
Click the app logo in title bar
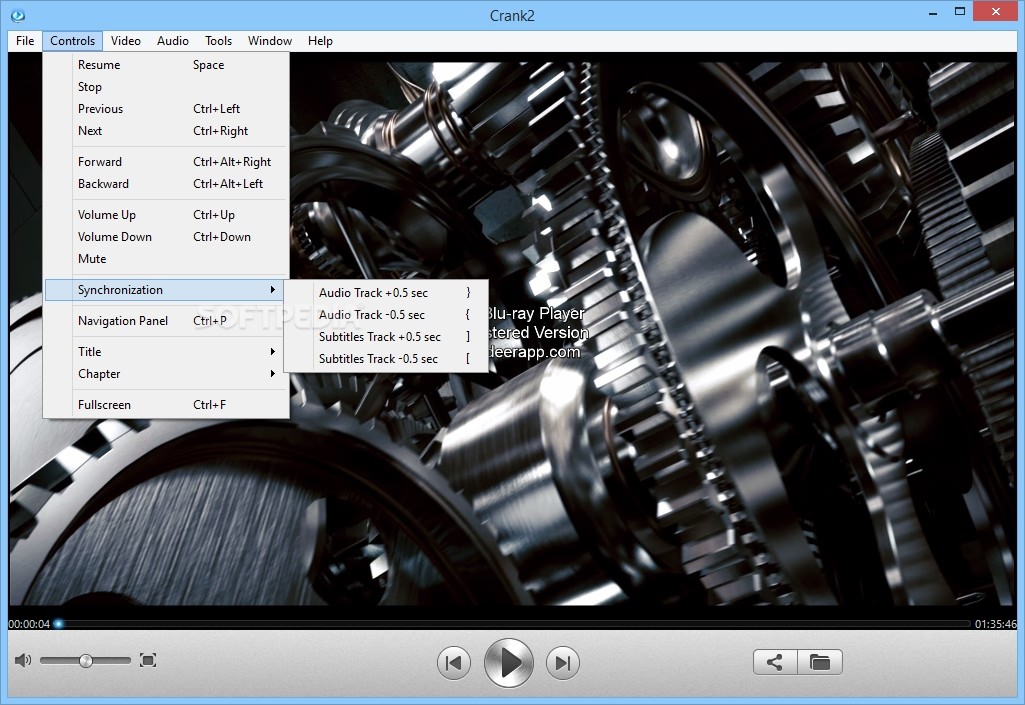coord(18,15)
